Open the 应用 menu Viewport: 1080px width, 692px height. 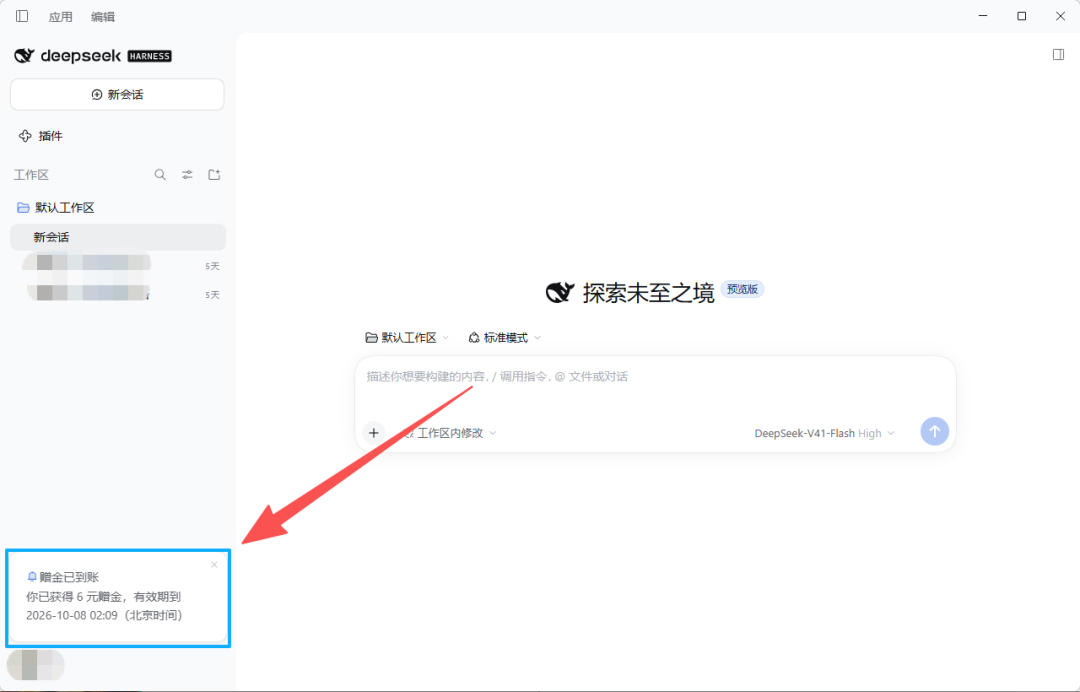[61, 17]
